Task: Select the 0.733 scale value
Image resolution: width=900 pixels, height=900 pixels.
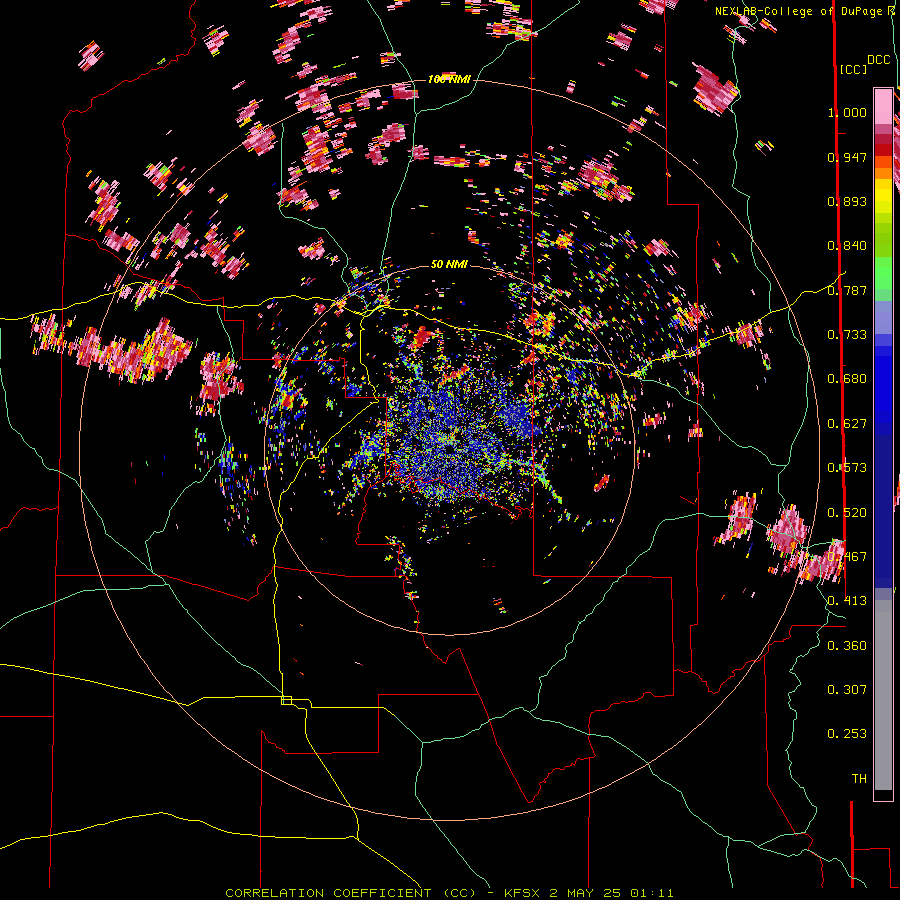Action: coord(847,335)
